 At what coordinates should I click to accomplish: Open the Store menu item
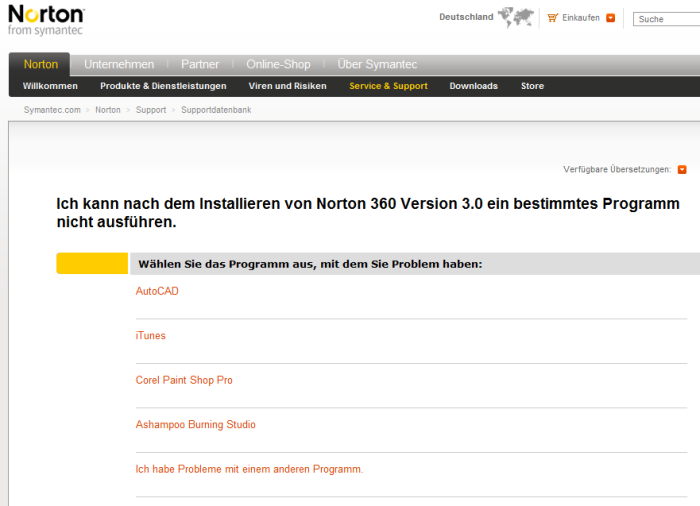tap(532, 86)
